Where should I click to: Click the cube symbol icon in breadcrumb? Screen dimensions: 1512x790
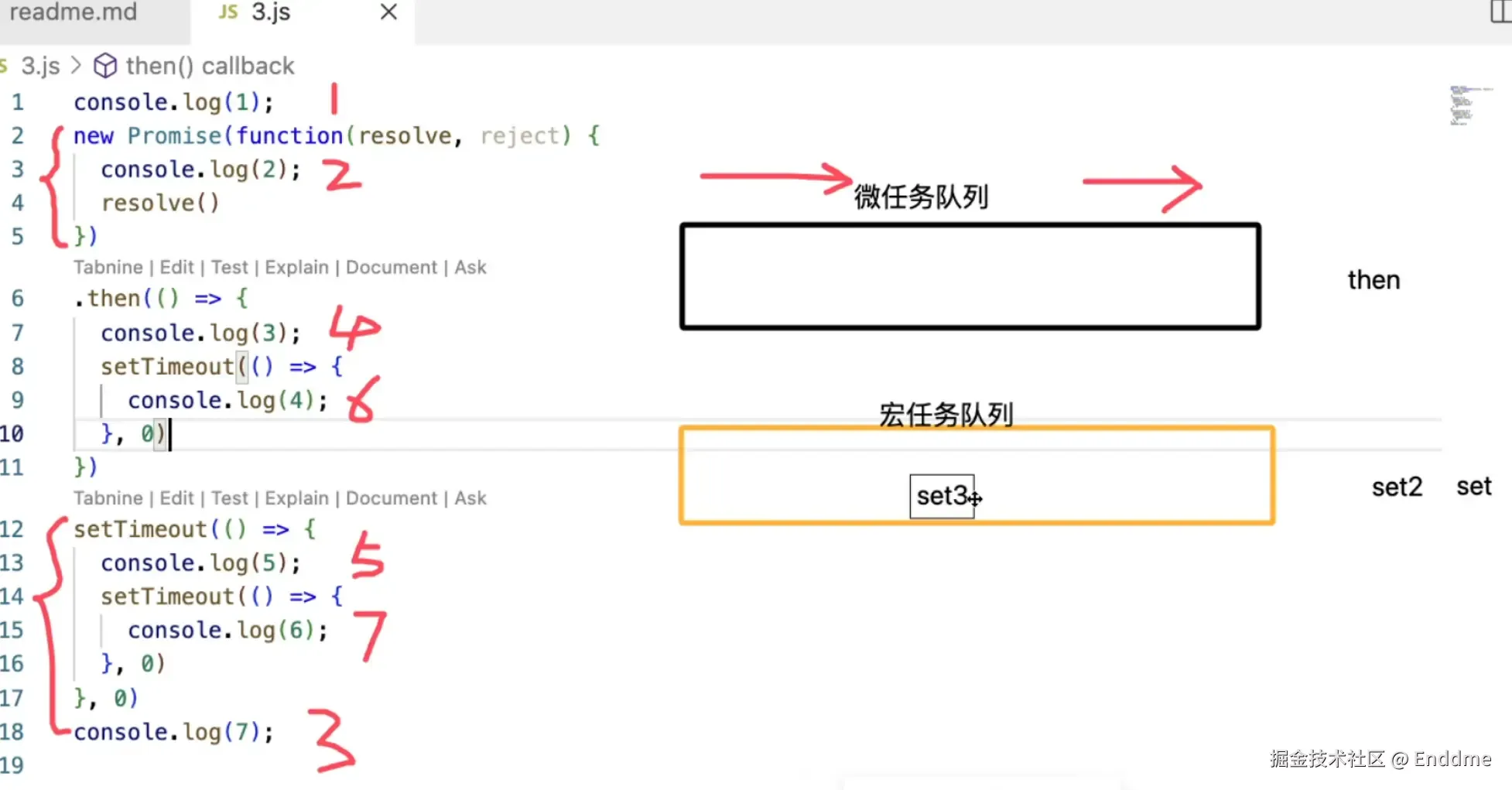click(x=105, y=66)
